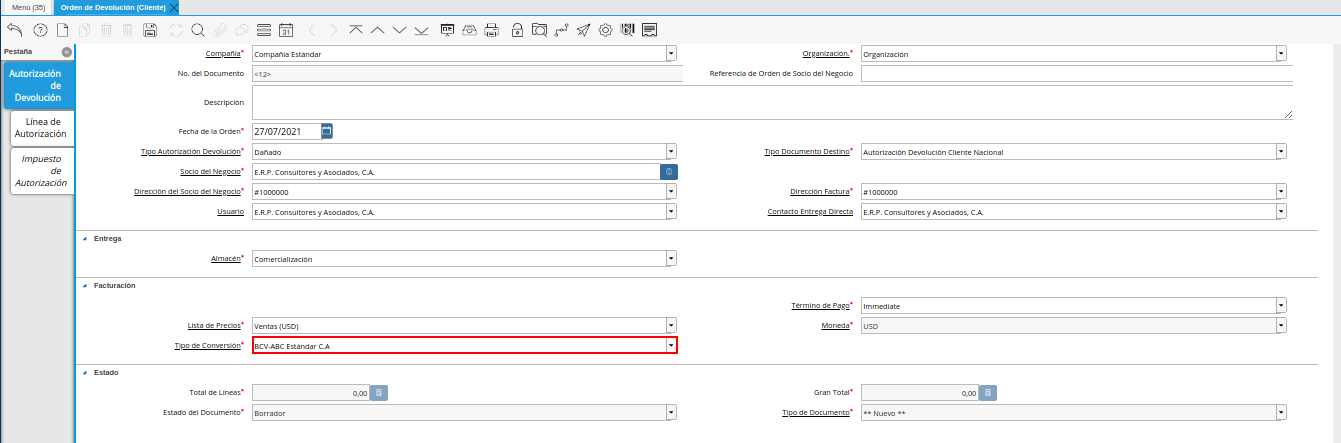Click the Undo changes toolbar icon

14,30
